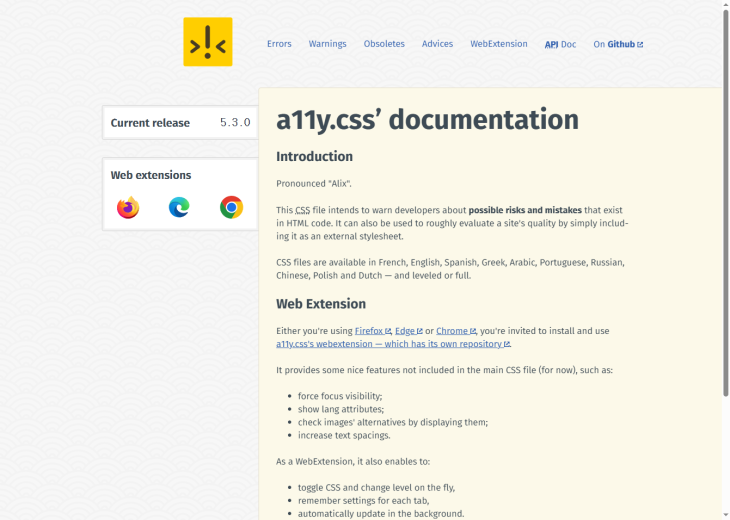
Task: Click the Current release 5.3.0 box
Action: (x=180, y=123)
